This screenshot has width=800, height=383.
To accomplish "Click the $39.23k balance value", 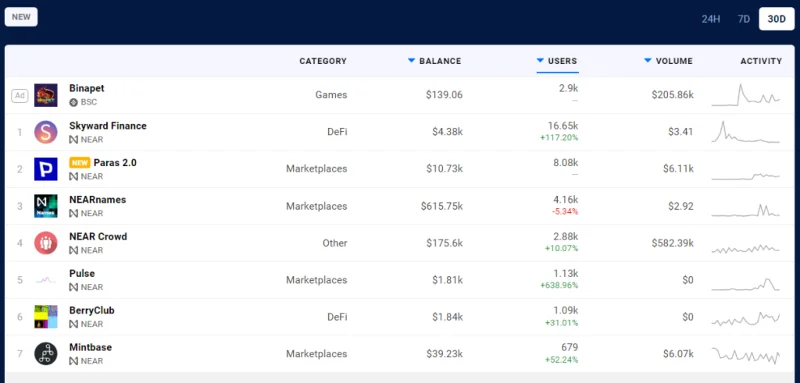I will point(444,354).
